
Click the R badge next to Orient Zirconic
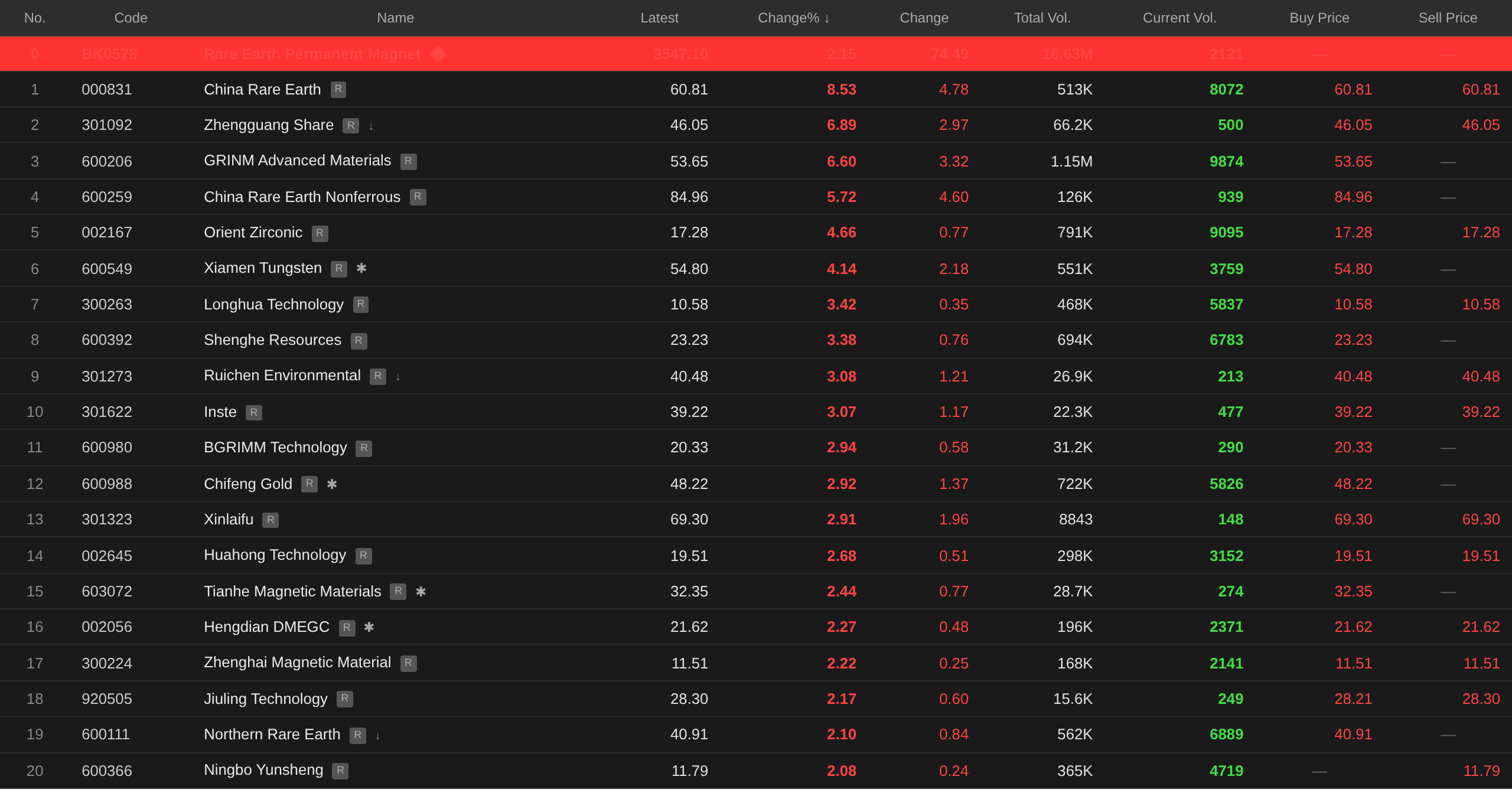pyautogui.click(x=320, y=233)
